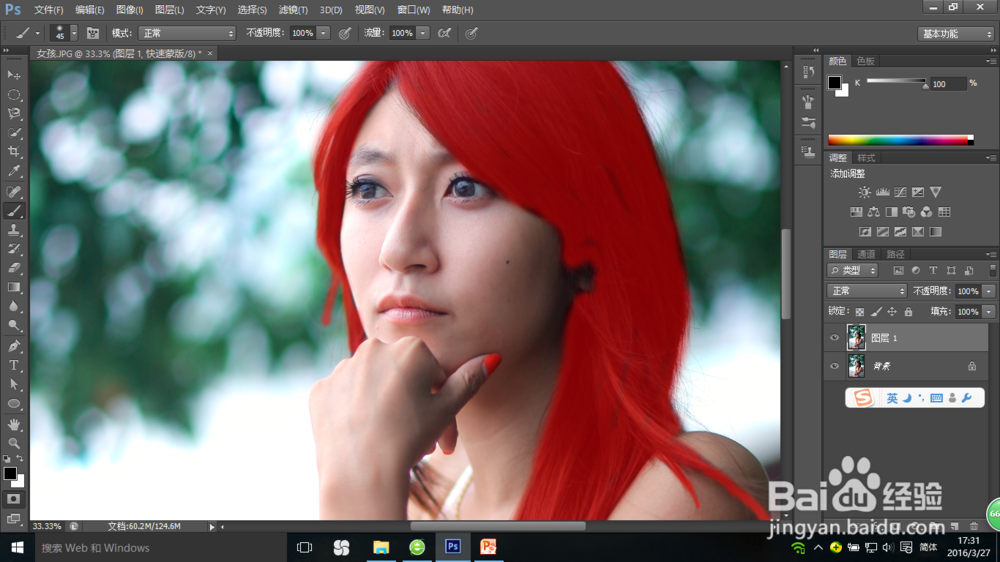
Task: Open the History panel icon
Action: click(809, 71)
